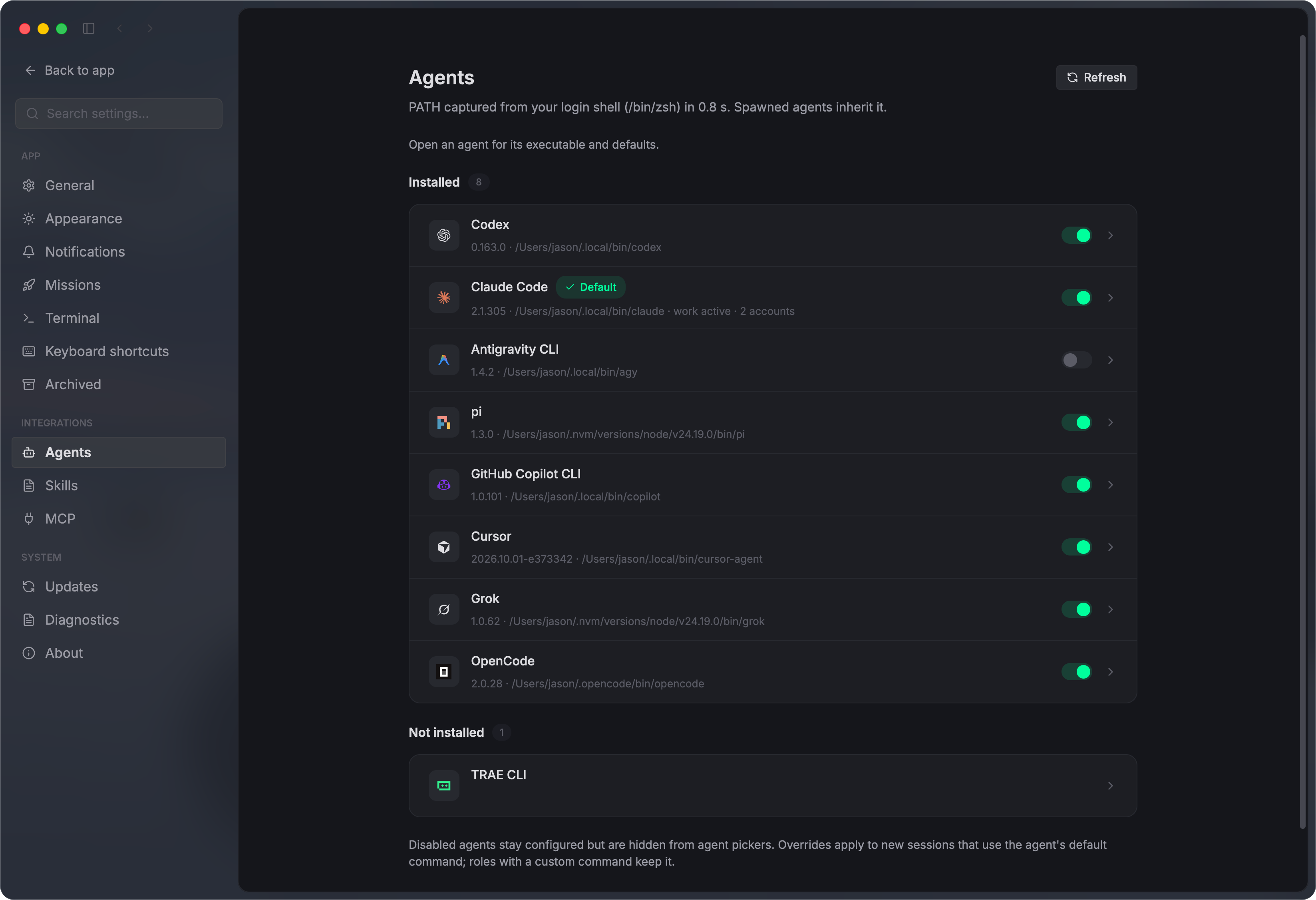The image size is (1316, 900).
Task: Click the Antigravity CLI logo icon
Action: (443, 360)
